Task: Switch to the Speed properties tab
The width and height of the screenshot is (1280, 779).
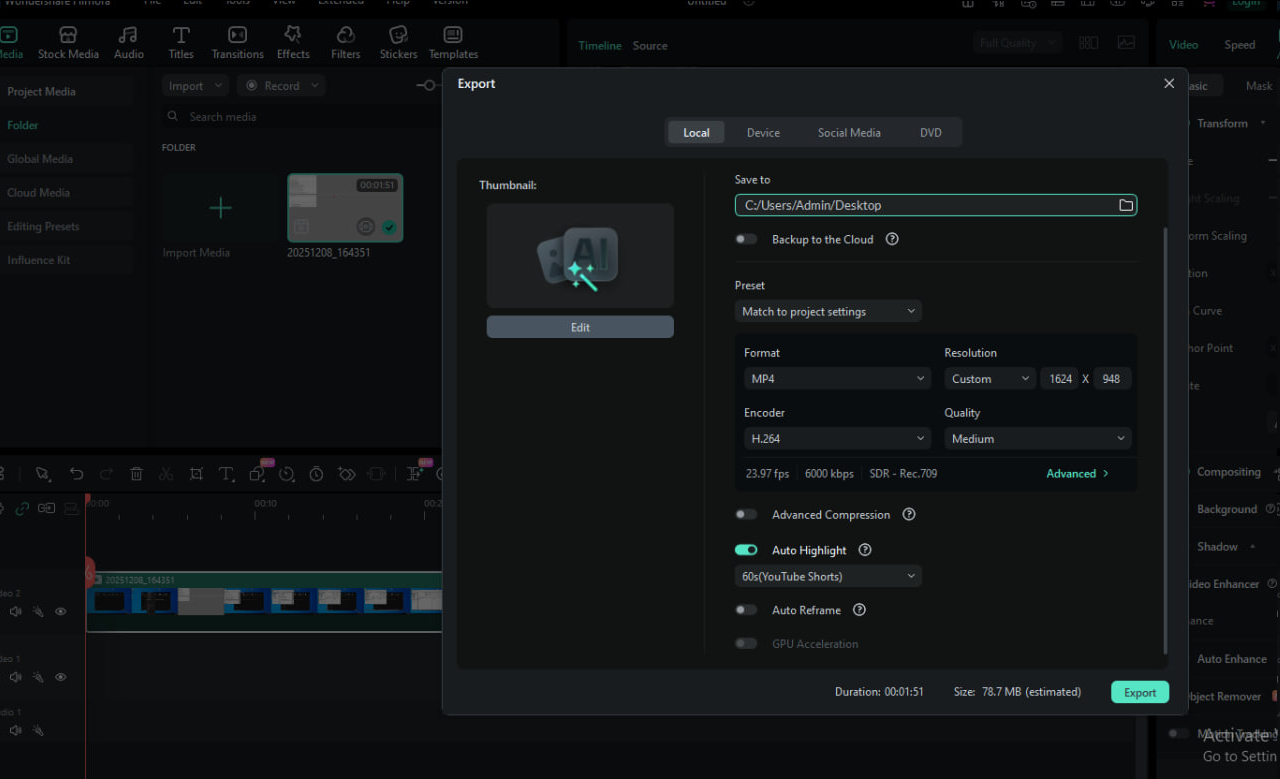Action: pos(1239,45)
